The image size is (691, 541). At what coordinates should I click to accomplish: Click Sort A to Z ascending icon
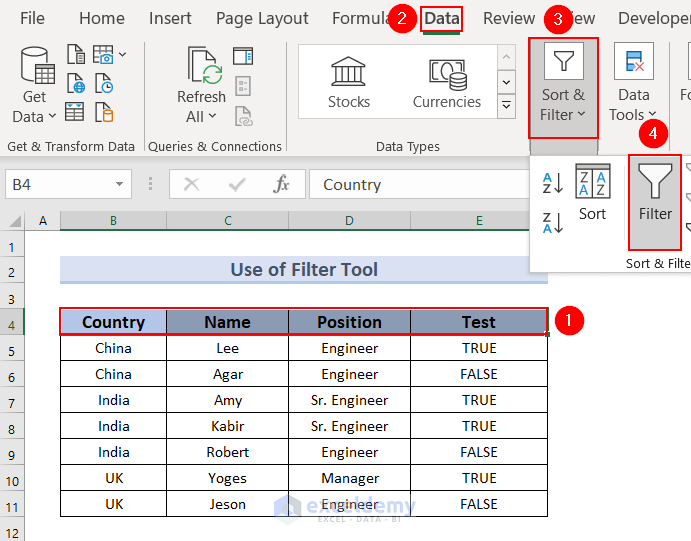[x=553, y=183]
